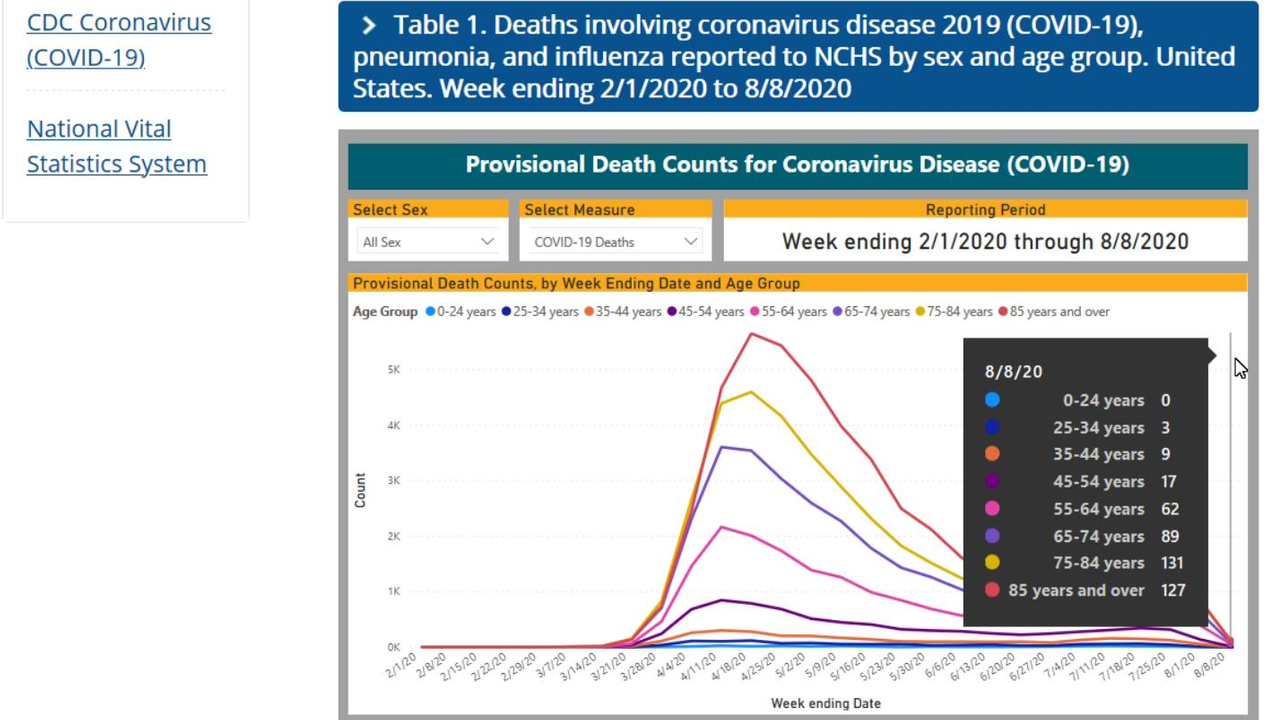Open the National Vital Statistics System link
Screen dimensions: 1280x720
[116, 146]
